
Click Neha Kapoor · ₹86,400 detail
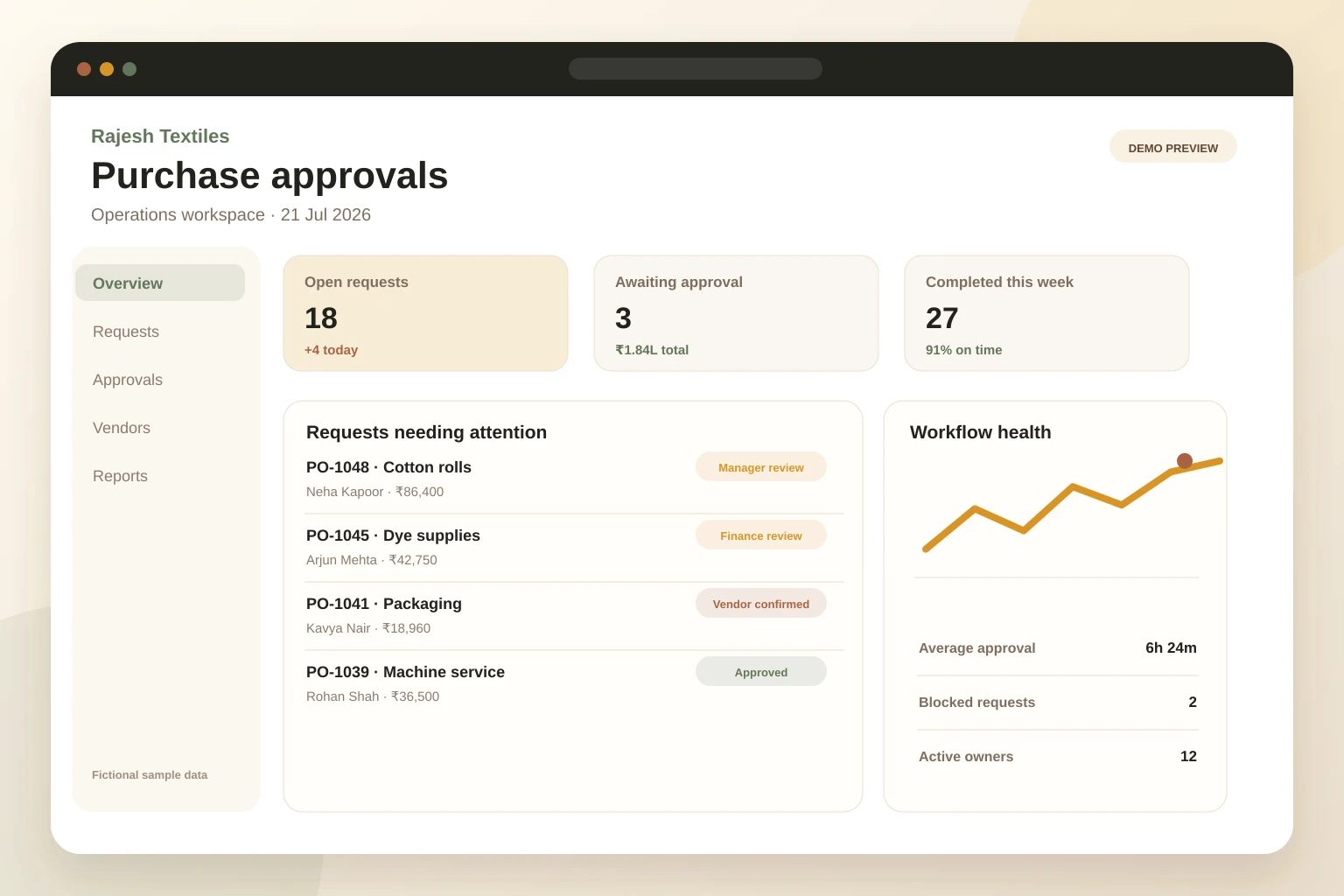[374, 492]
